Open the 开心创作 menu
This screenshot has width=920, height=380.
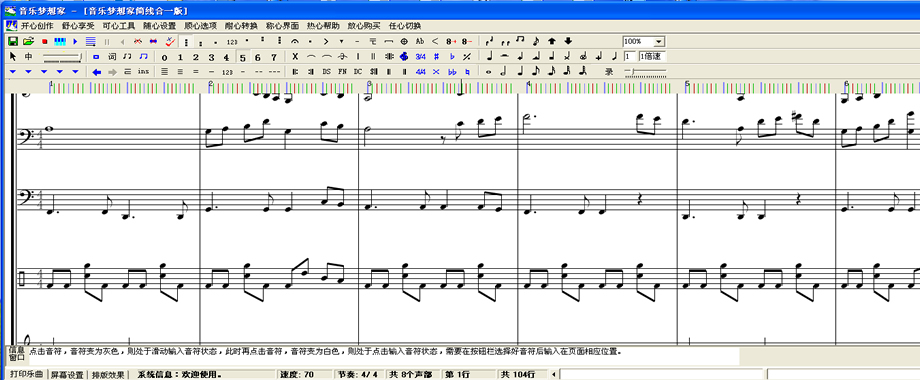point(37,26)
